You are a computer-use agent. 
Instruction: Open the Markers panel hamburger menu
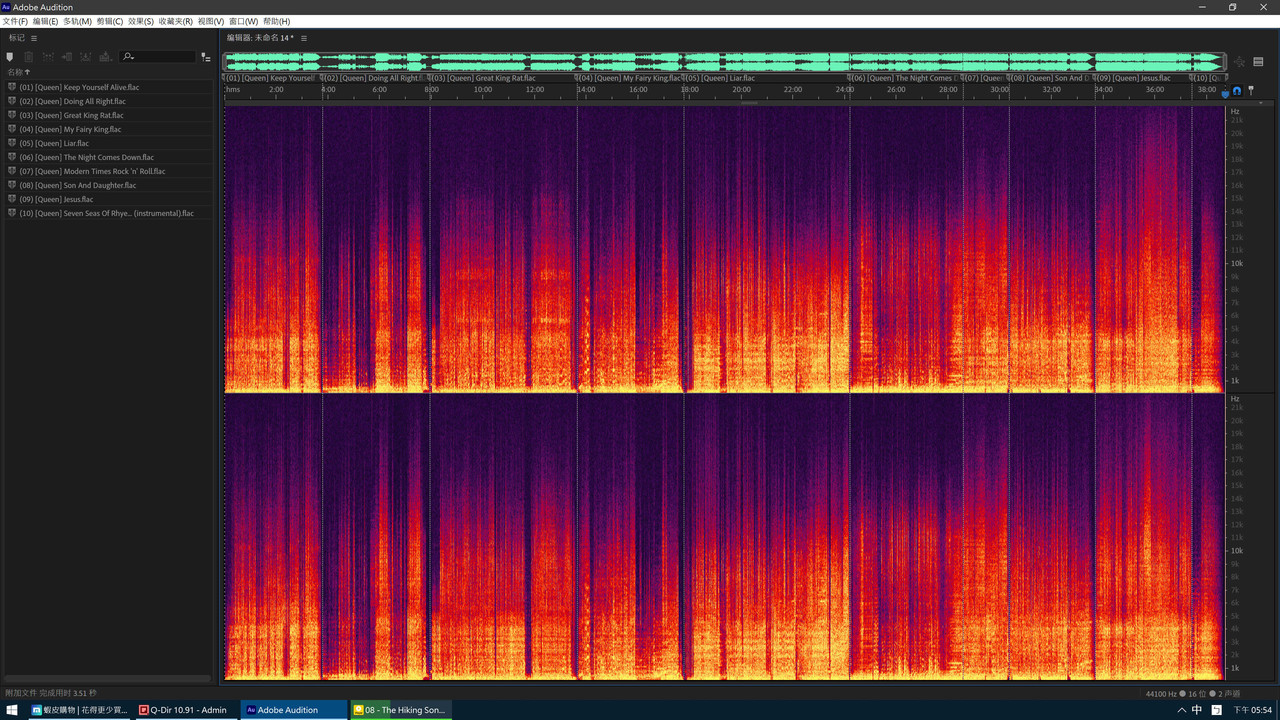pos(33,38)
